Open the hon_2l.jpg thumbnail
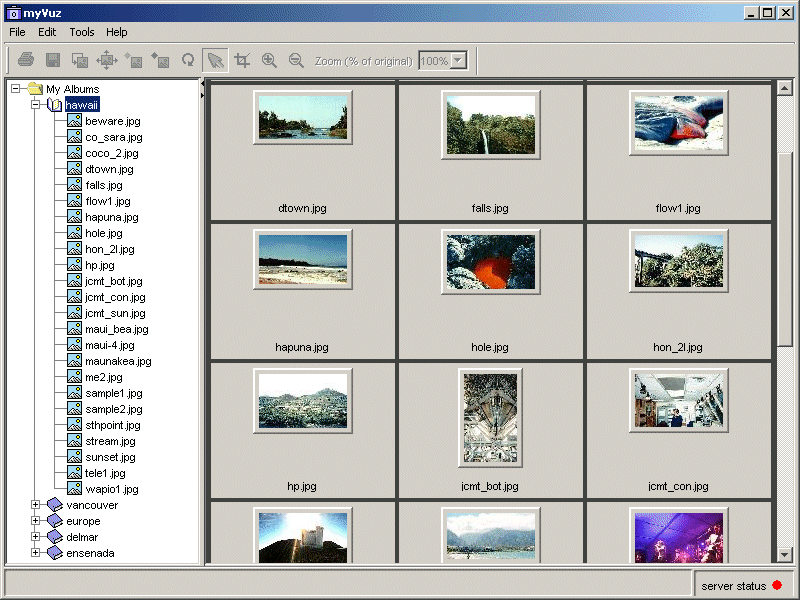The height and width of the screenshot is (600, 800). (x=679, y=261)
